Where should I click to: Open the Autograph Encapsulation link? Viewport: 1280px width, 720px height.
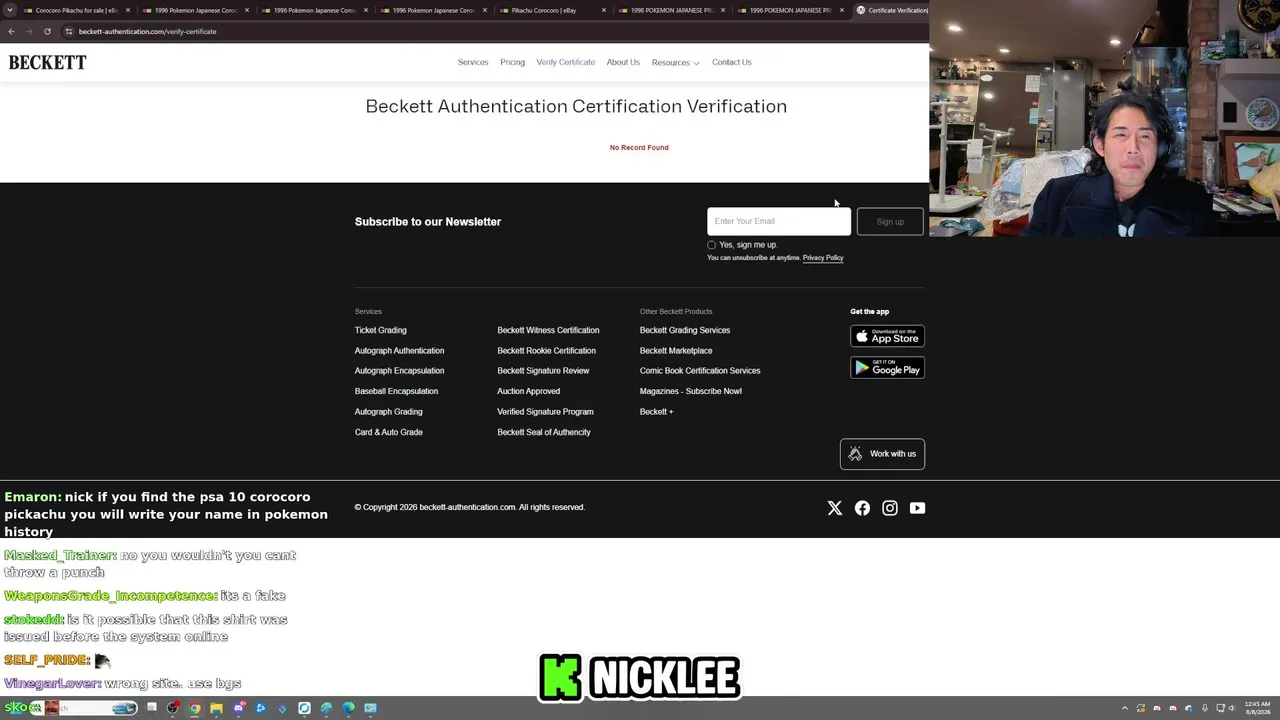pyautogui.click(x=399, y=371)
